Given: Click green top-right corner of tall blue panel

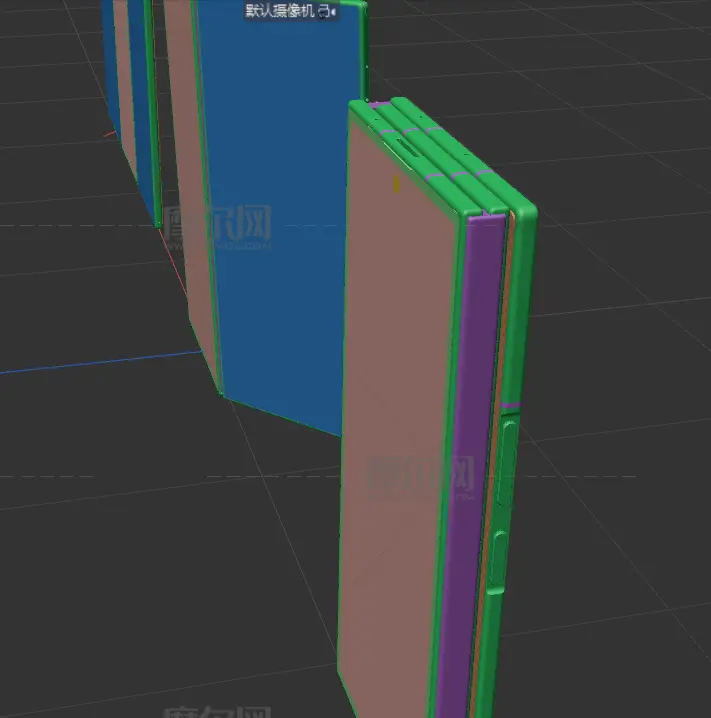Looking at the screenshot, I should (361, 10).
